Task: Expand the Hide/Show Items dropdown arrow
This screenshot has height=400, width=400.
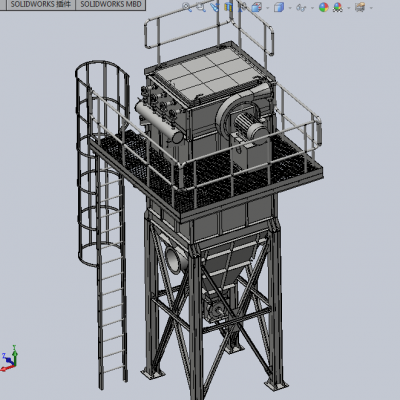Action: click(x=312, y=7)
